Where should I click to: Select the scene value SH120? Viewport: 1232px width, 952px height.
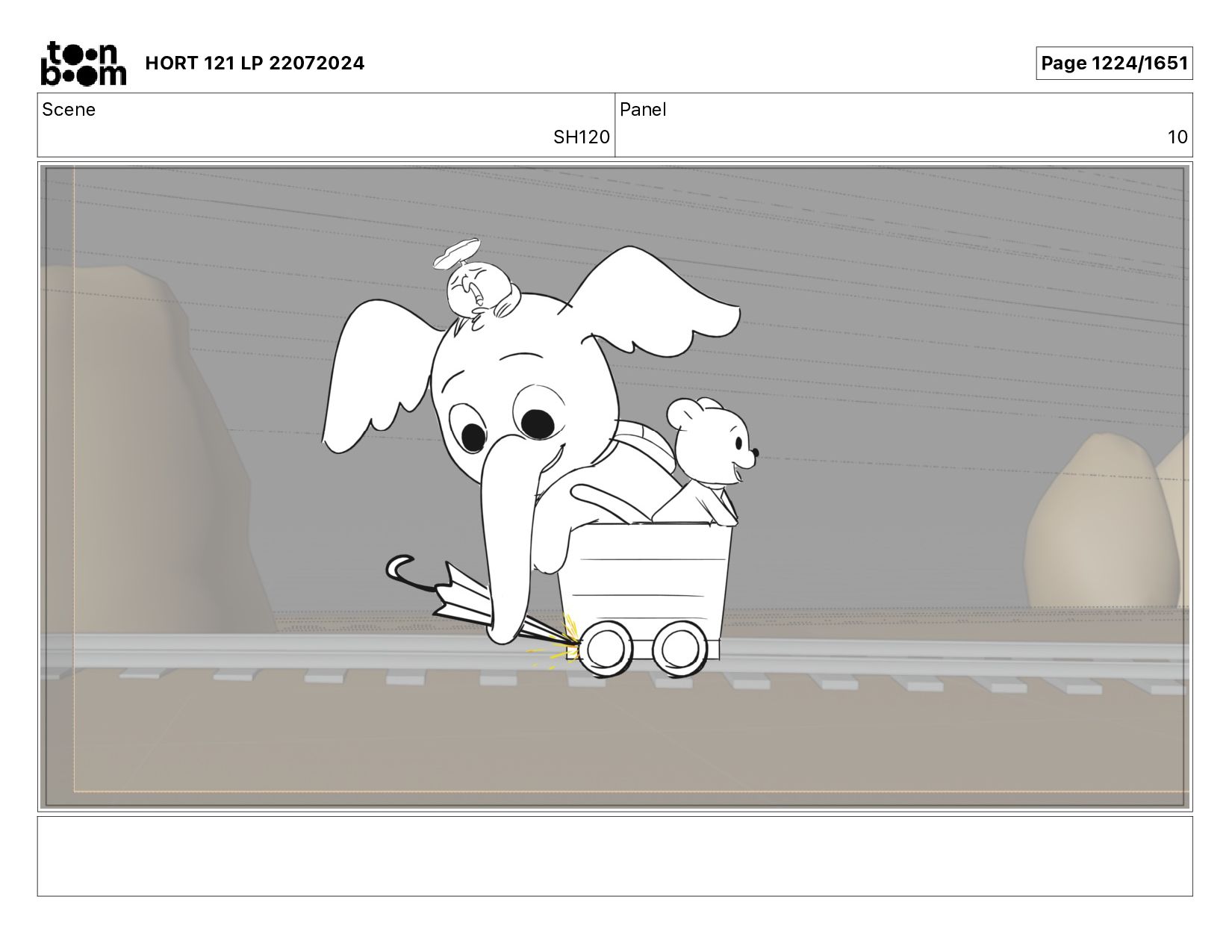581,137
